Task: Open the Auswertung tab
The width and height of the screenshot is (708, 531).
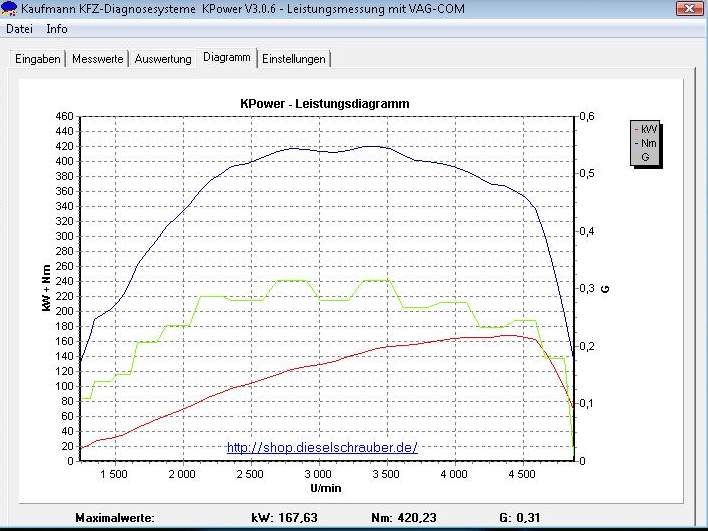Action: pos(163,59)
